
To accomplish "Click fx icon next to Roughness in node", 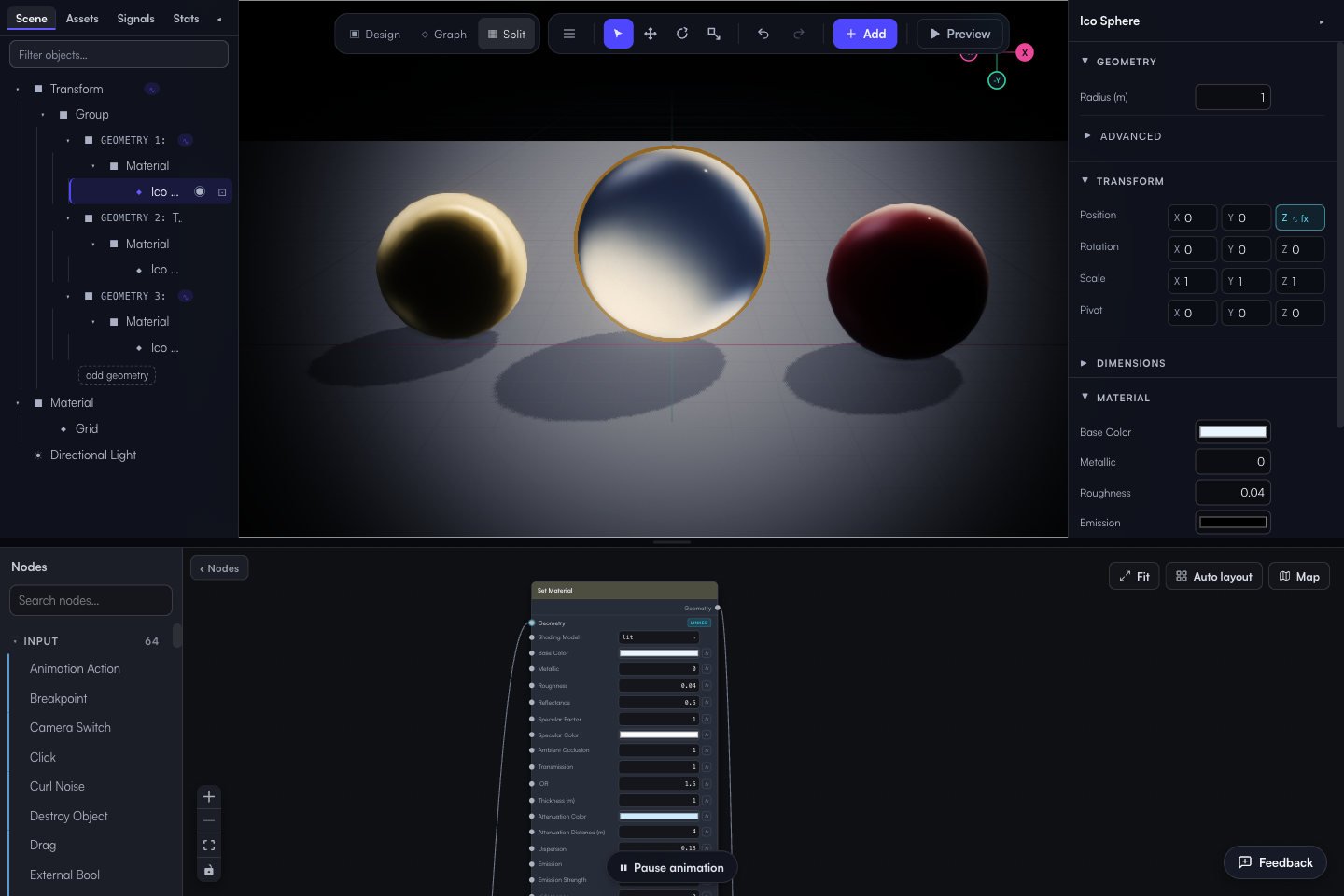I will point(707,686).
